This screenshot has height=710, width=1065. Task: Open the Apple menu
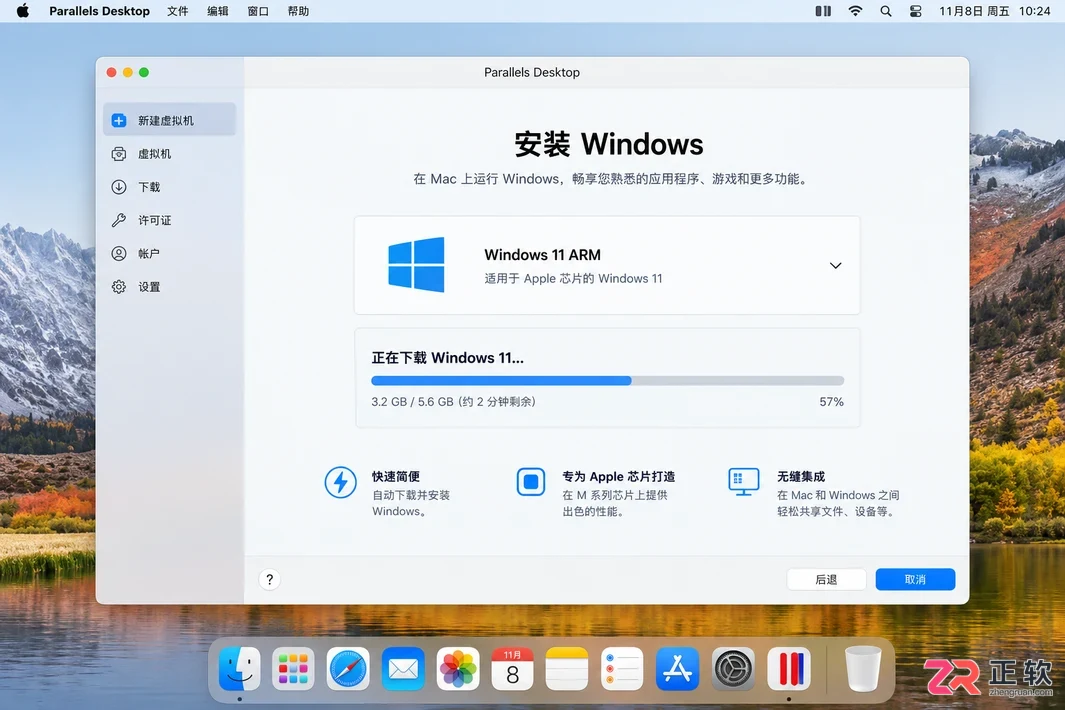click(x=23, y=11)
